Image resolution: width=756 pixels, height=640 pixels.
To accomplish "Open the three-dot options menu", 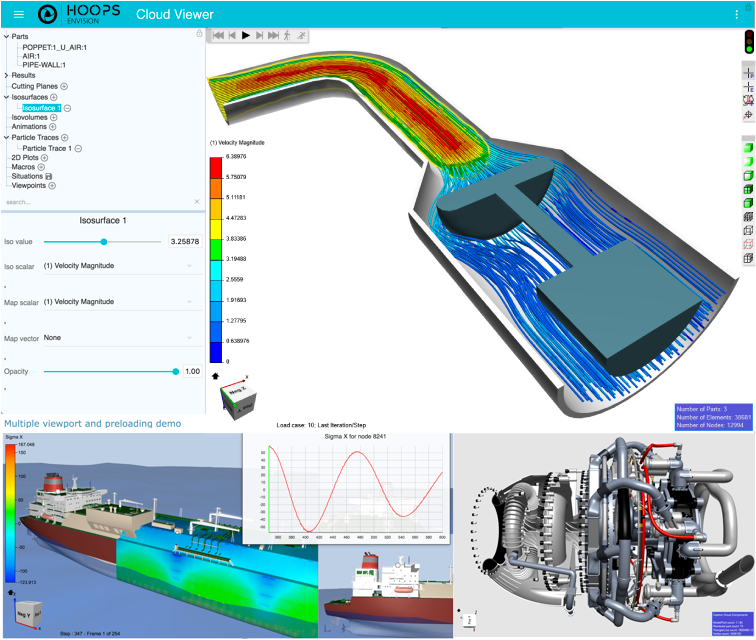I will pyautogui.click(x=737, y=14).
